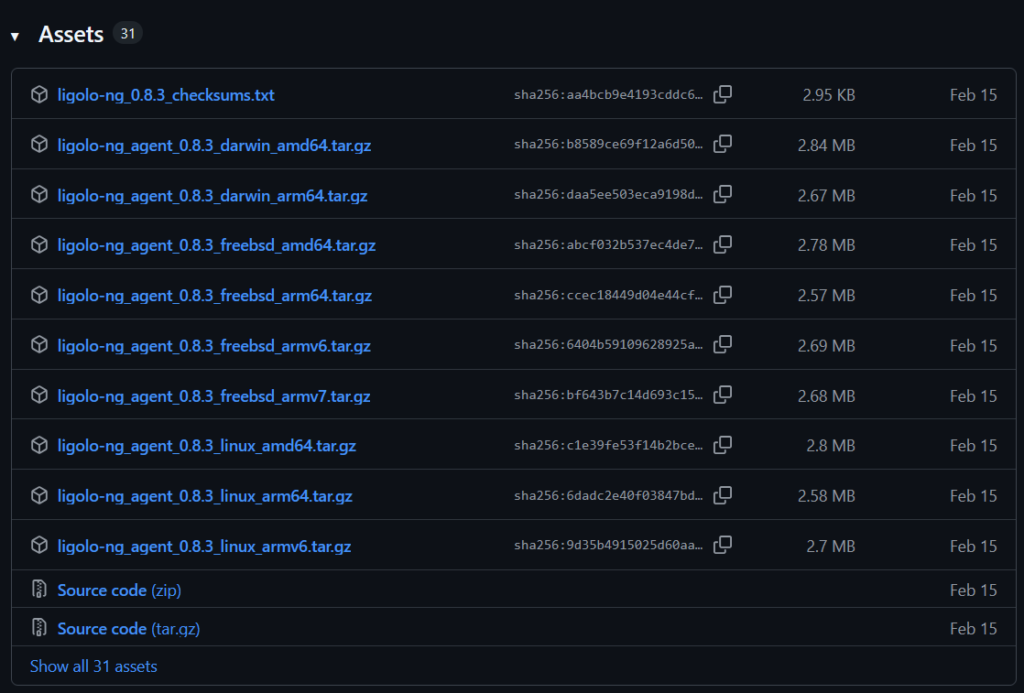Click package icon beside linux_arm64 archive
Viewport: 1024px width, 693px height.
pyautogui.click(x=39, y=496)
